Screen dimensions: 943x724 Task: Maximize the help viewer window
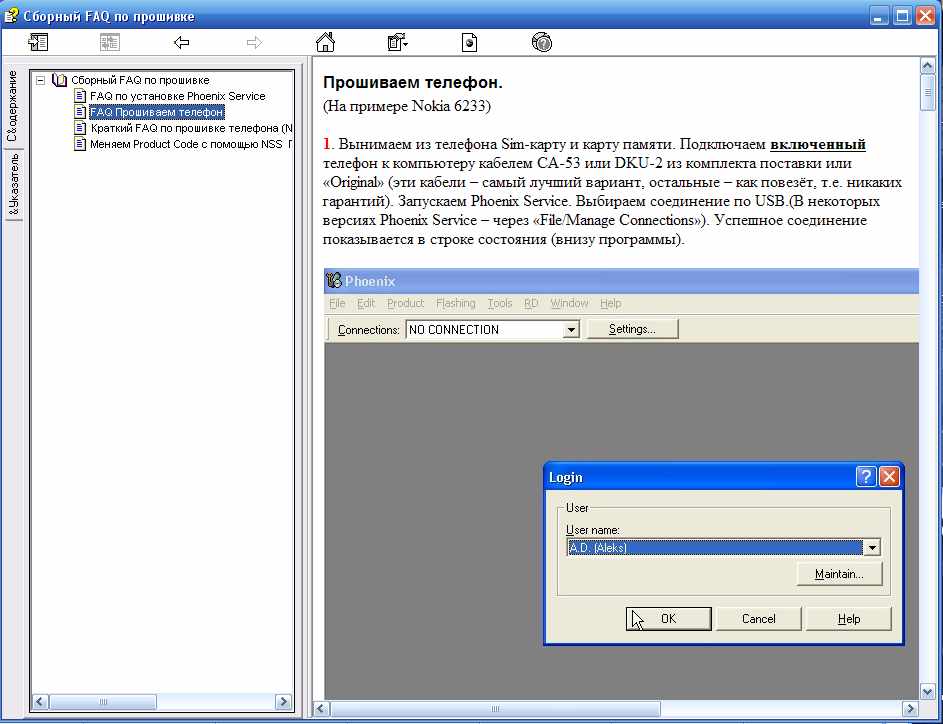point(902,15)
